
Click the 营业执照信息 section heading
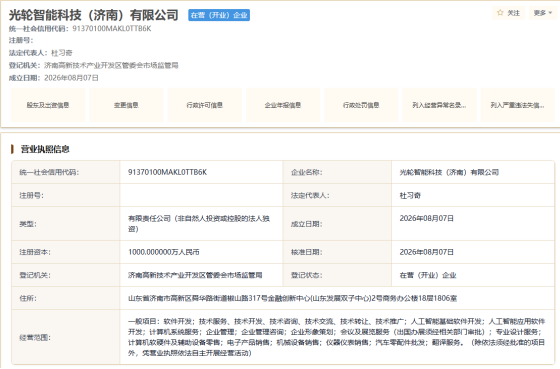click(x=45, y=149)
